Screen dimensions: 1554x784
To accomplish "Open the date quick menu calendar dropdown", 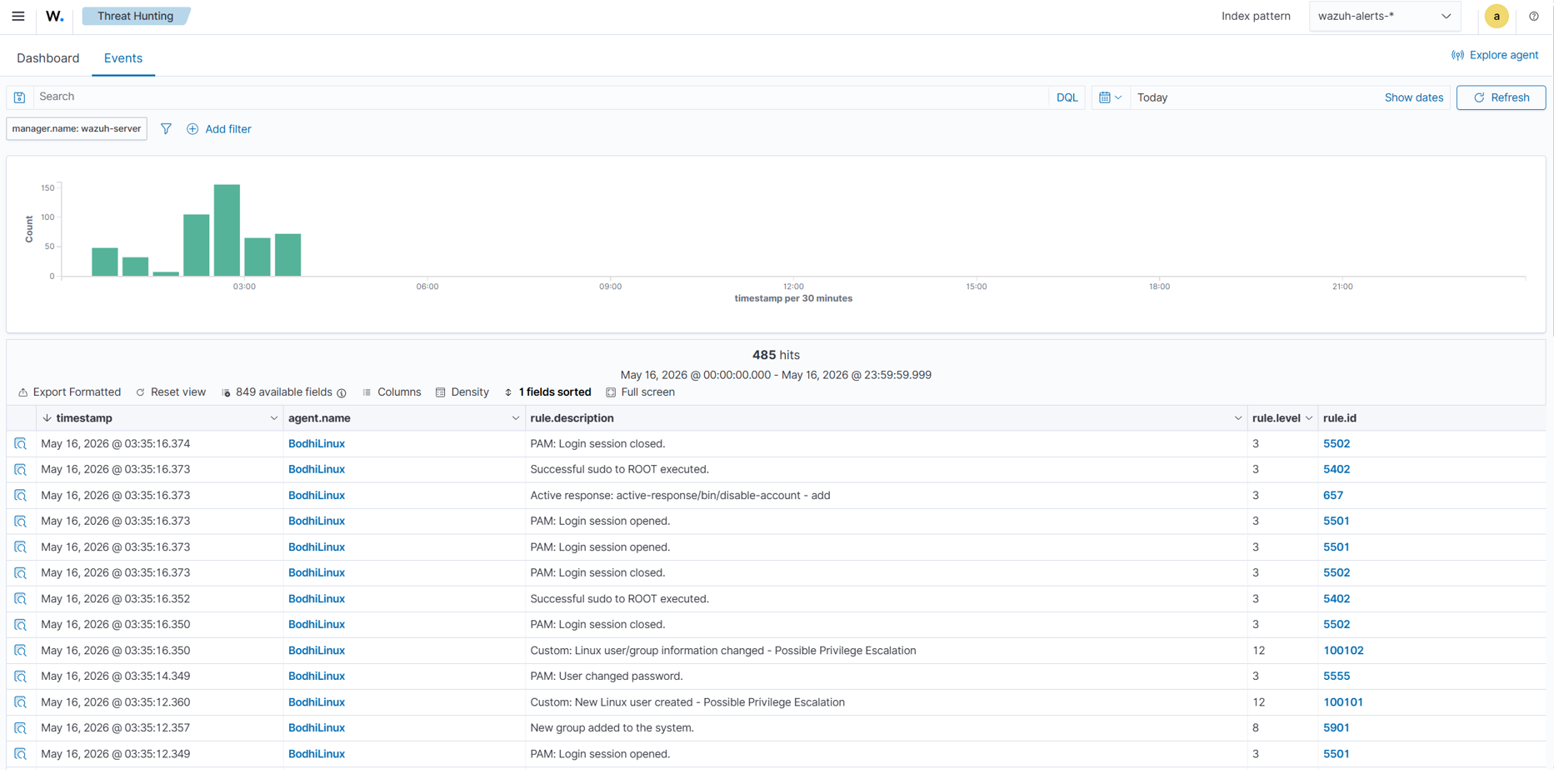I will (1110, 97).
